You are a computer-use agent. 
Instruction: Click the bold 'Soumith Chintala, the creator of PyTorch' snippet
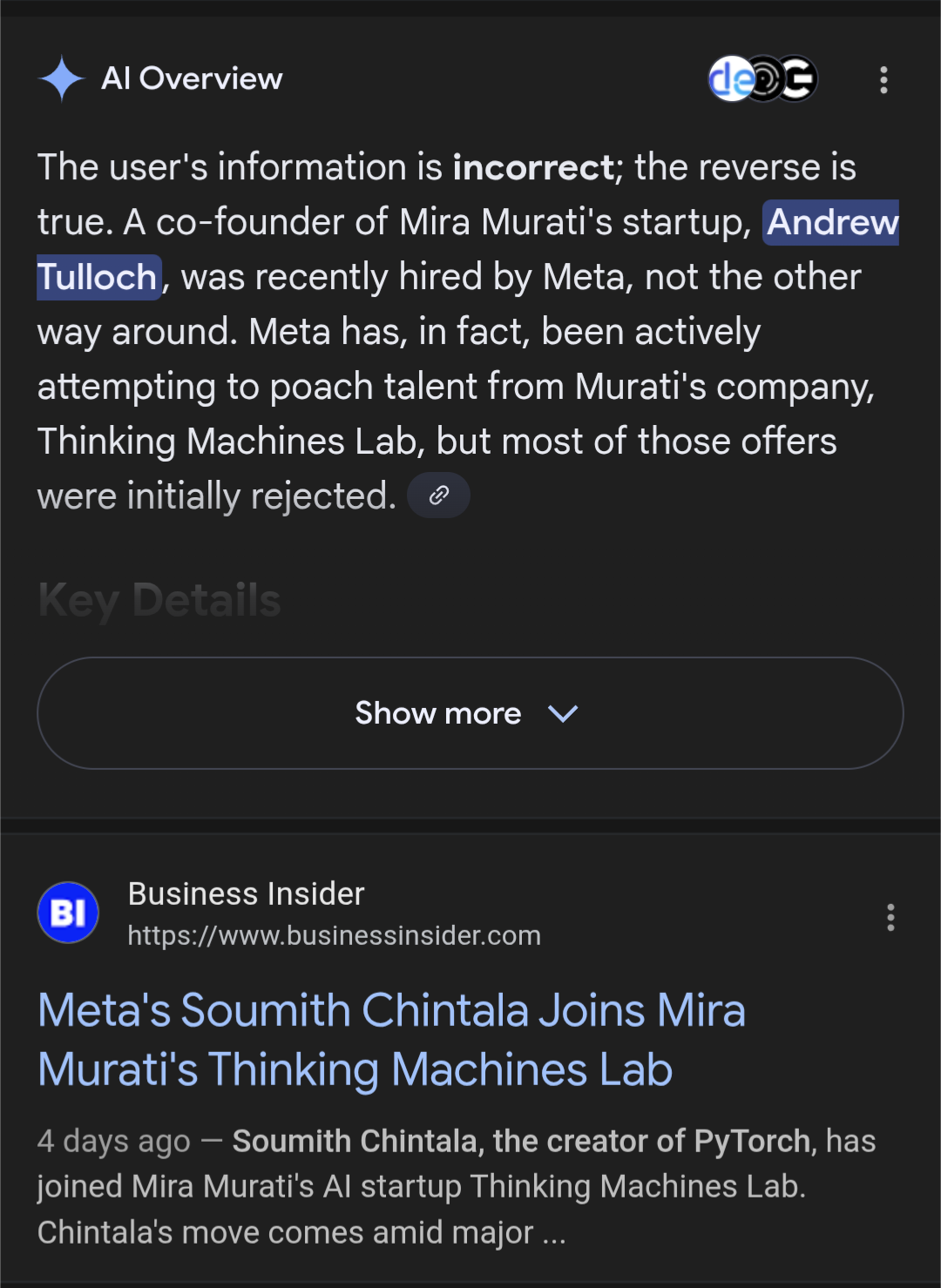(521, 1141)
